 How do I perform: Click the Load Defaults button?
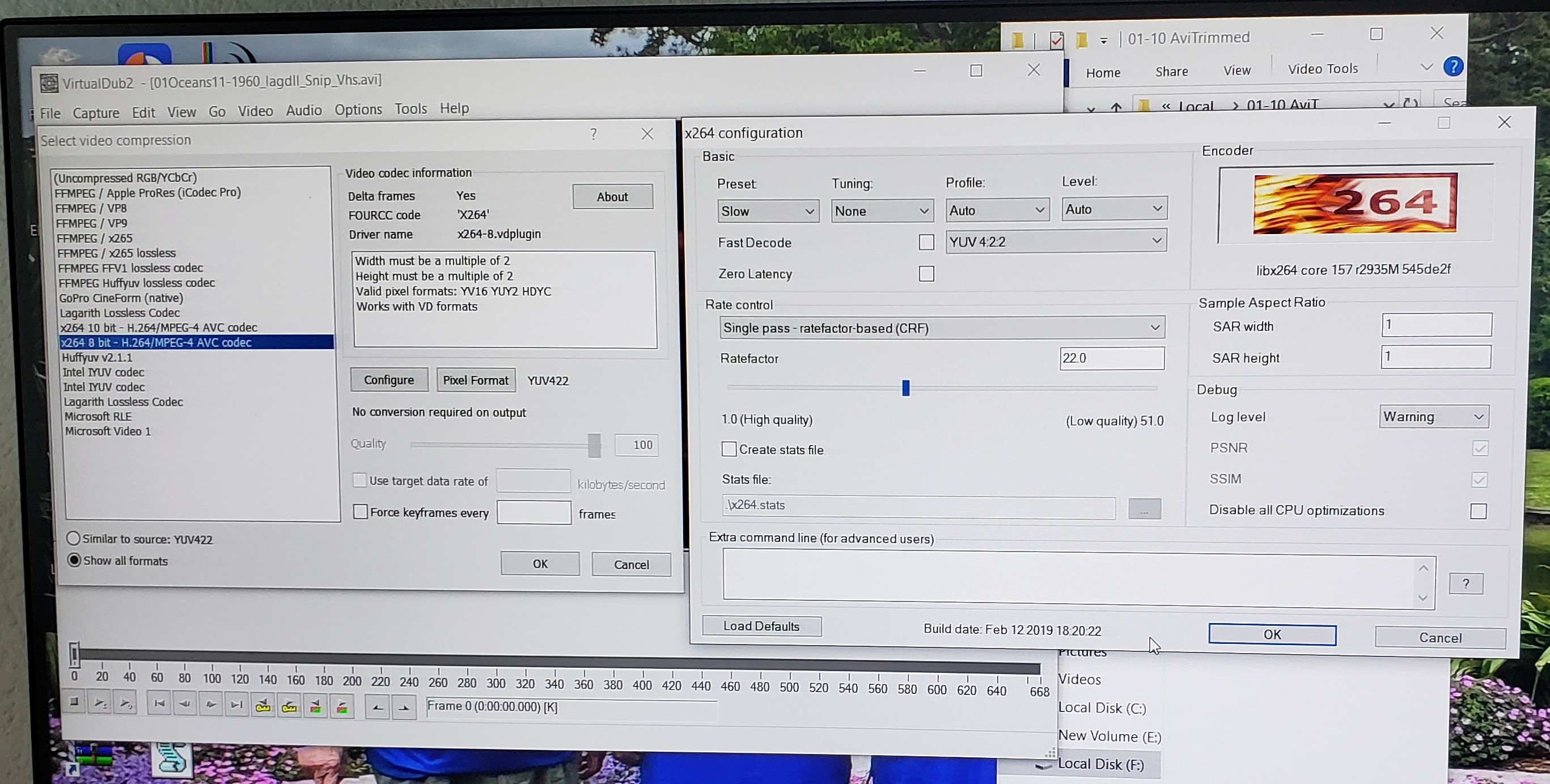(x=762, y=626)
